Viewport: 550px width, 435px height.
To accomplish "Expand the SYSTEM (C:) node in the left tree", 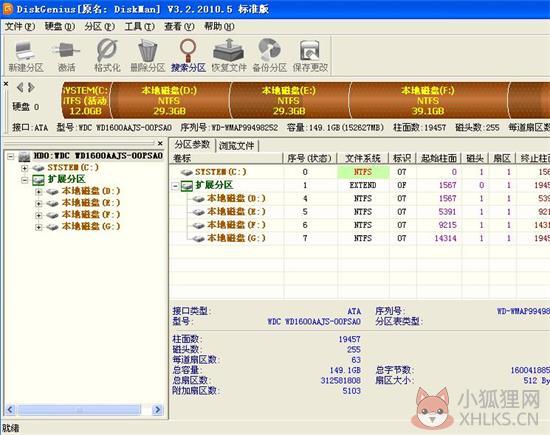I will pyautogui.click(x=24, y=168).
